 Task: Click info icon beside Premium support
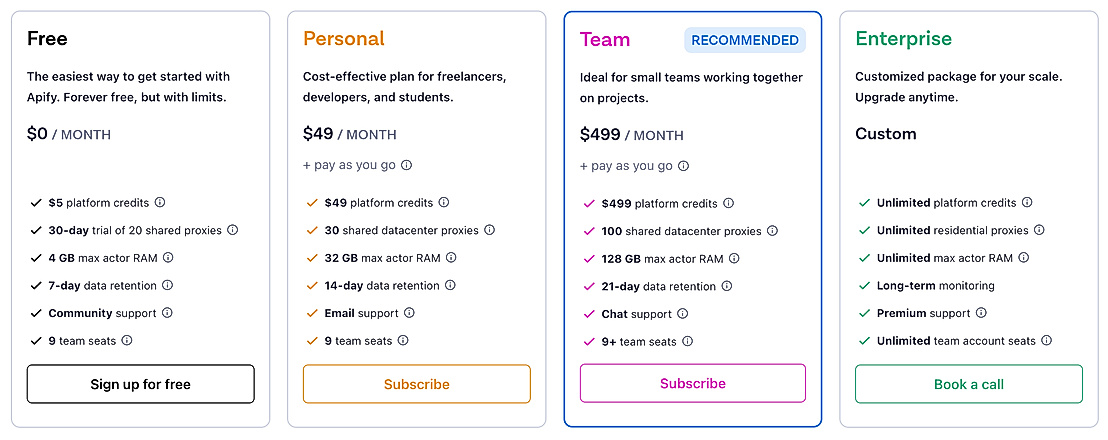(982, 313)
